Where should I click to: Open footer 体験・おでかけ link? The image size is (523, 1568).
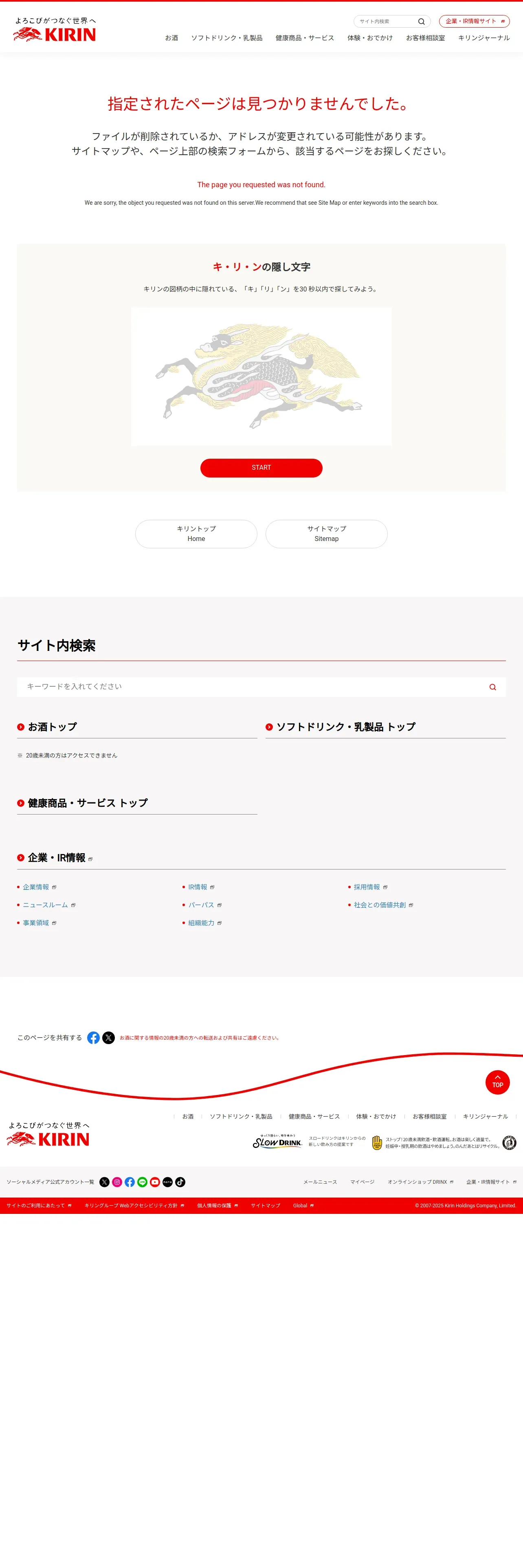coord(376,1116)
